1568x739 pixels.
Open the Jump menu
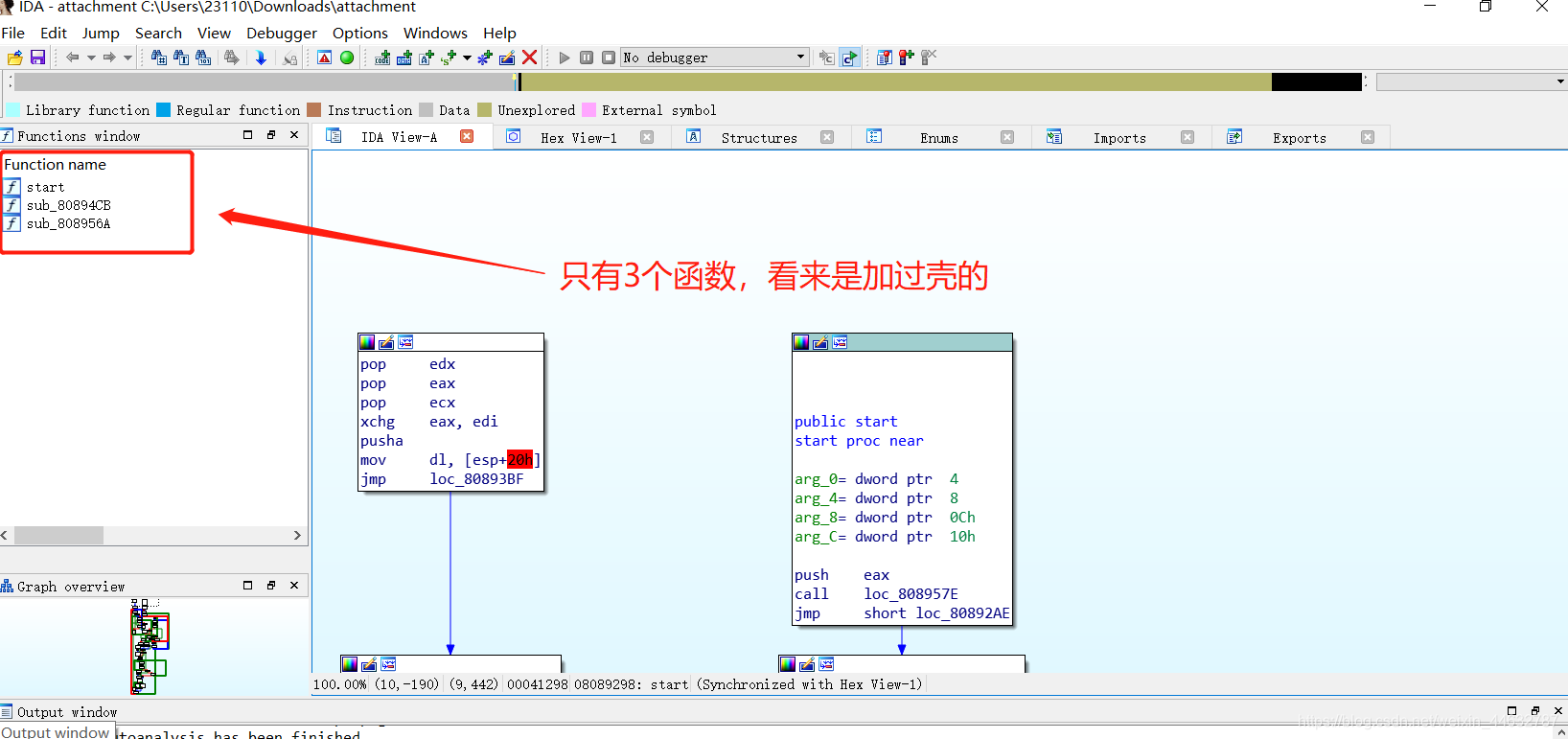(x=101, y=33)
